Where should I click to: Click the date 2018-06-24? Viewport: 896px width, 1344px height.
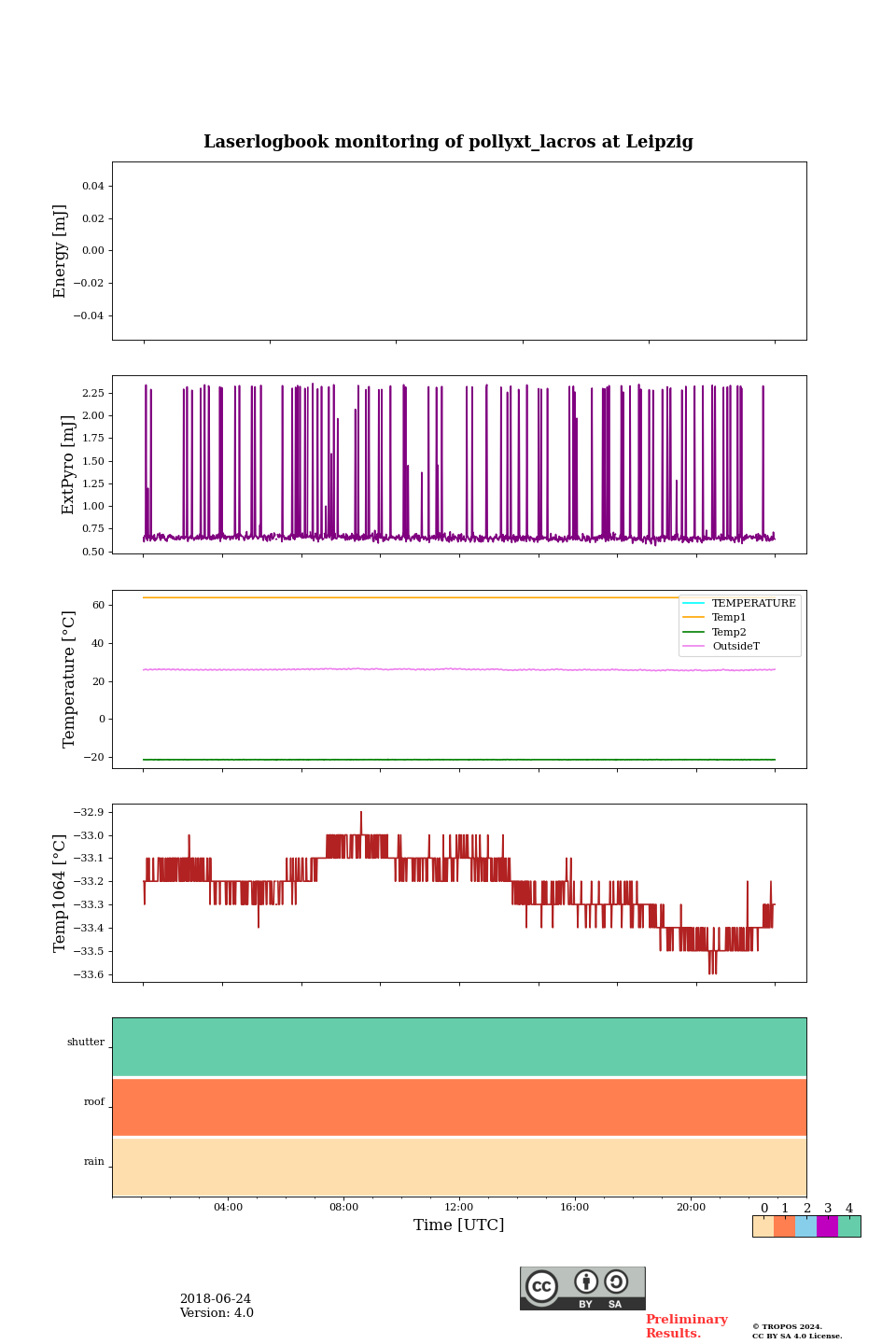[x=216, y=1299]
